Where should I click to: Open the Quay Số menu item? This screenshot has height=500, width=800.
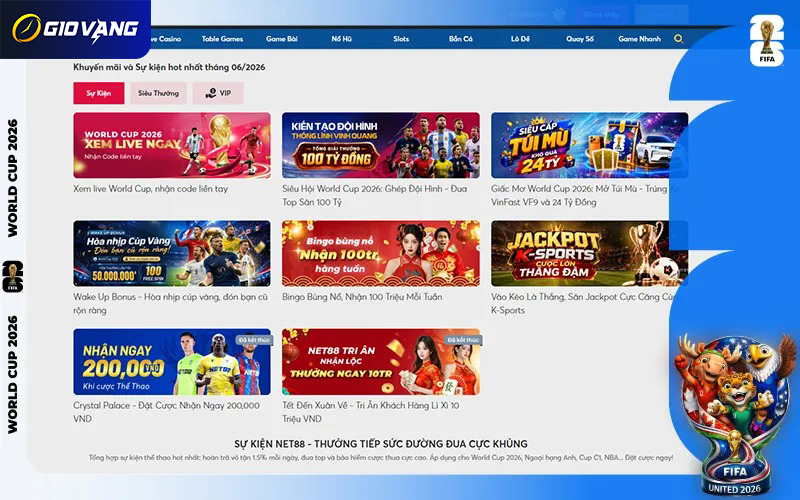pyautogui.click(x=580, y=39)
